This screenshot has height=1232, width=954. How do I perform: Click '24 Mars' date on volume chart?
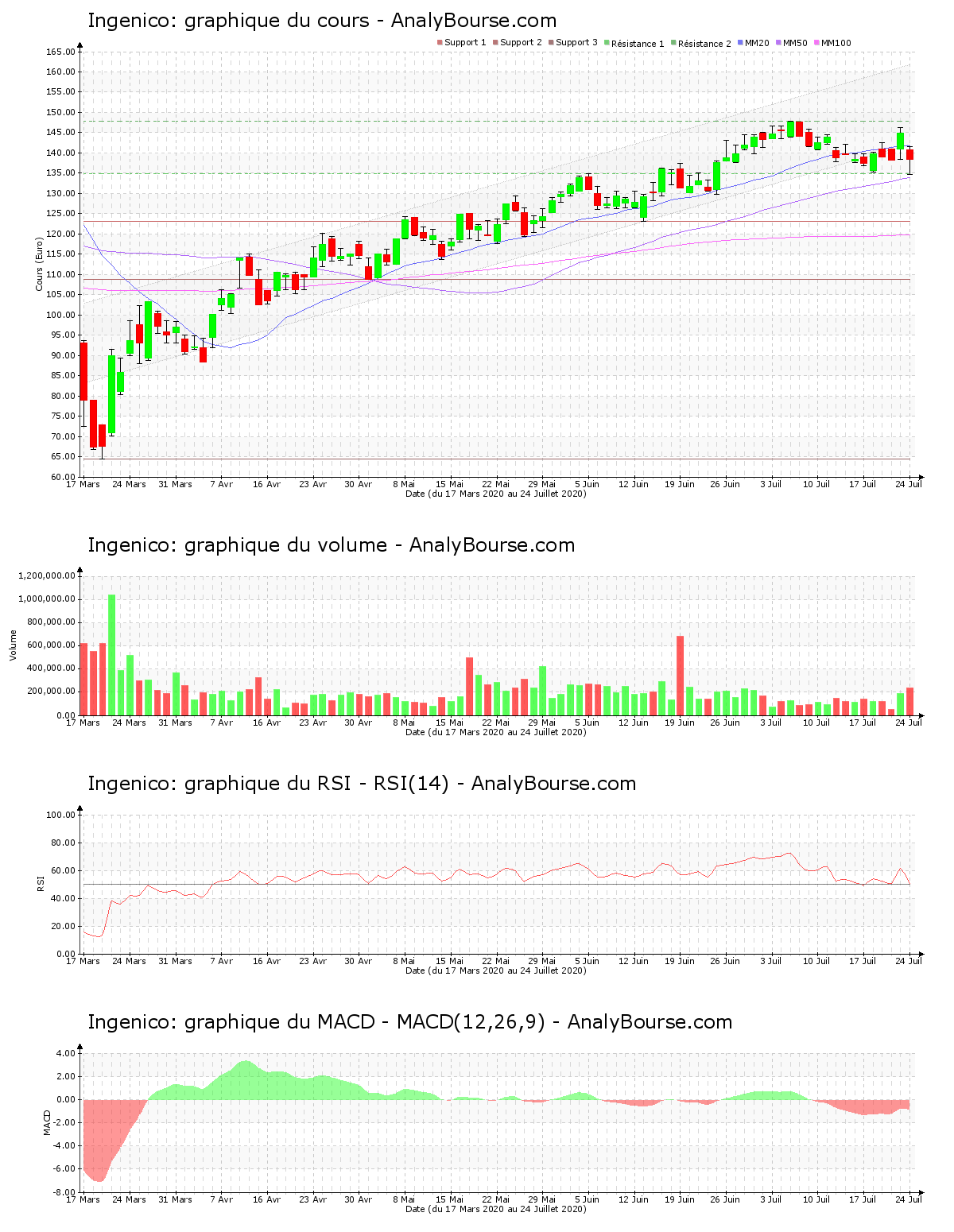129,723
